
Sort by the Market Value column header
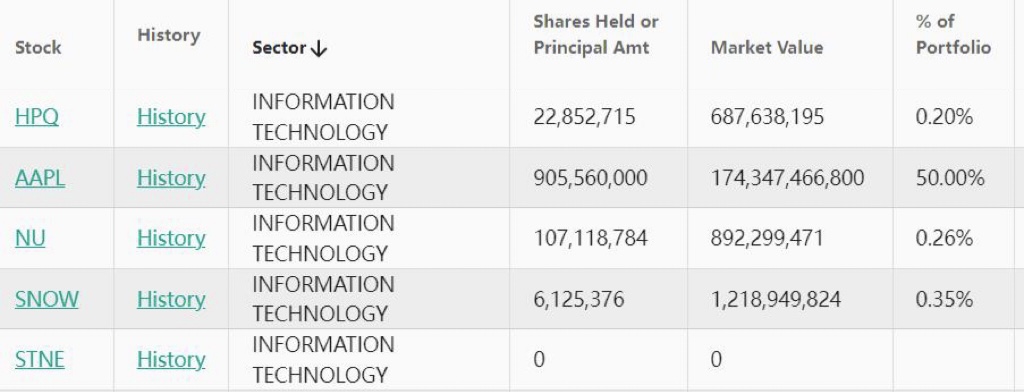click(767, 48)
